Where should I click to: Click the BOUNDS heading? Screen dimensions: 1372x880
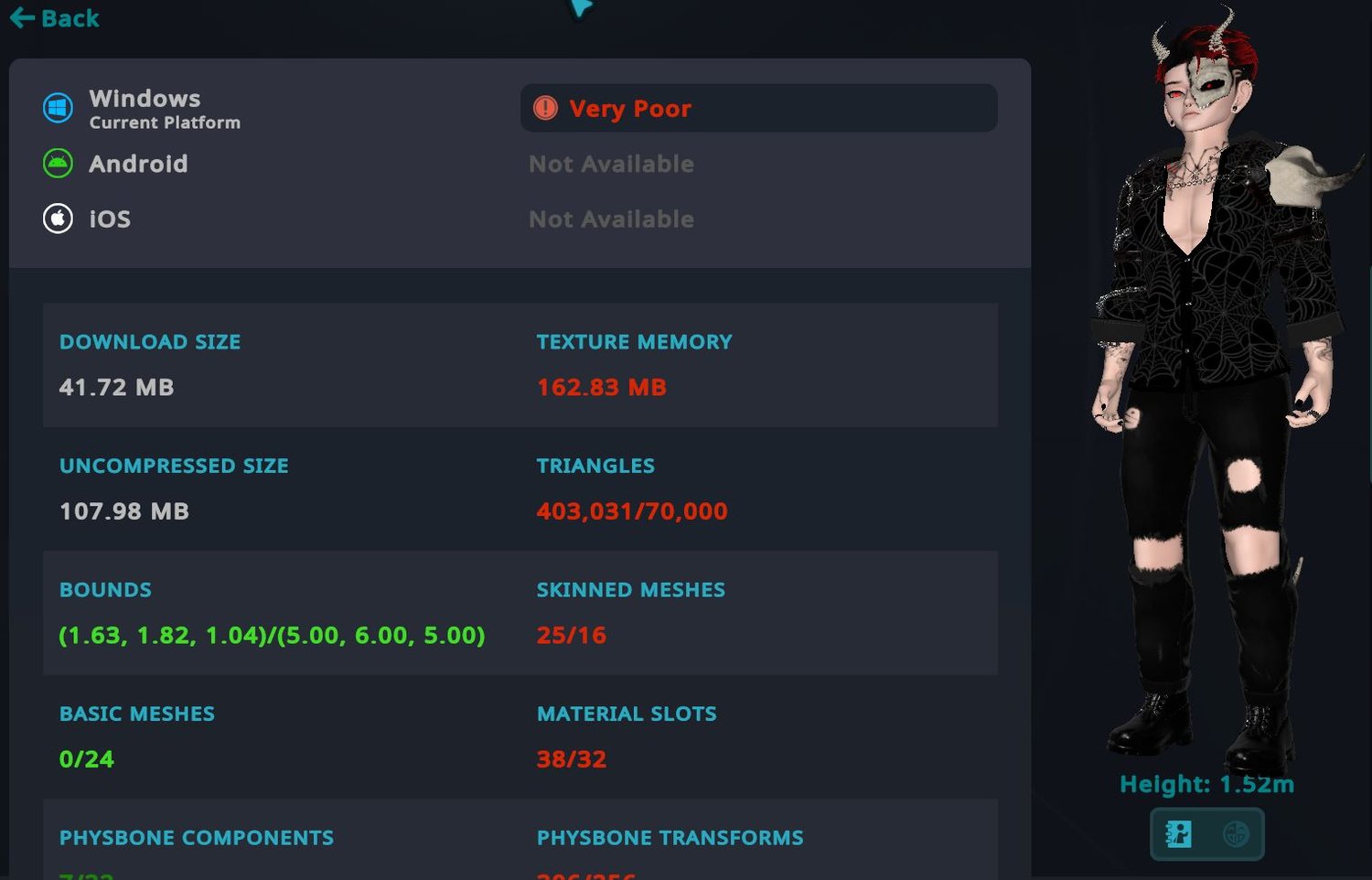(x=105, y=590)
